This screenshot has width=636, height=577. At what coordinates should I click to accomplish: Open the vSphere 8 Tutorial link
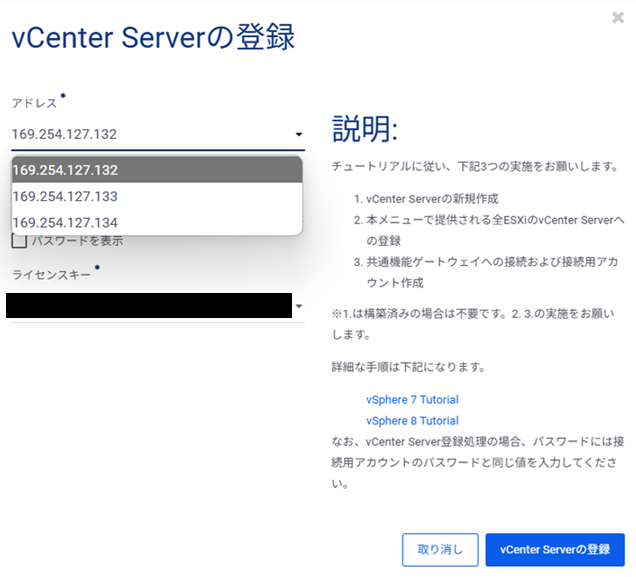pyautogui.click(x=412, y=421)
